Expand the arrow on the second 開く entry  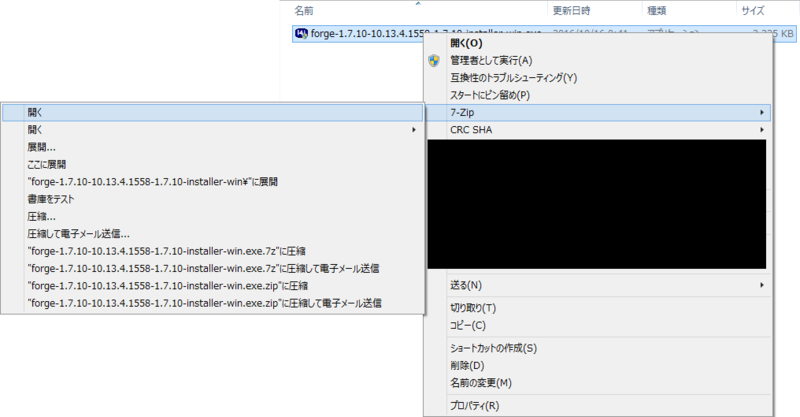[414, 130]
